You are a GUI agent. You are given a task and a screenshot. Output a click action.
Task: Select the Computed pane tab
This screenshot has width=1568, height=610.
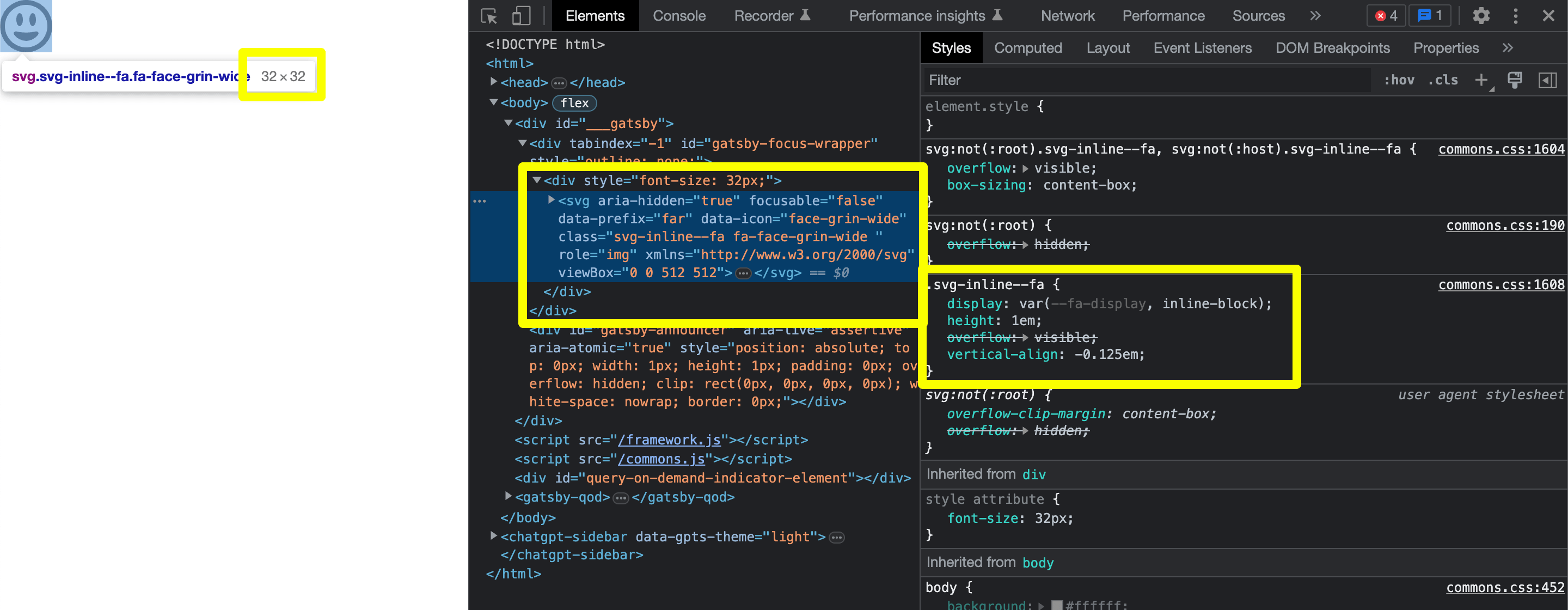[x=1027, y=48]
